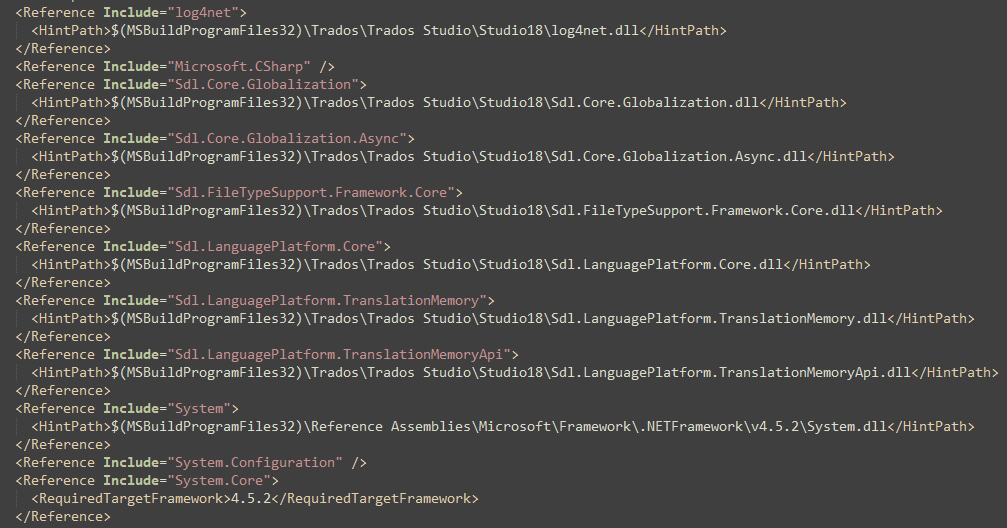Viewport: 1007px width, 528px height.
Task: Click the closing Reference tag after System.dll
Action: pos(63,444)
